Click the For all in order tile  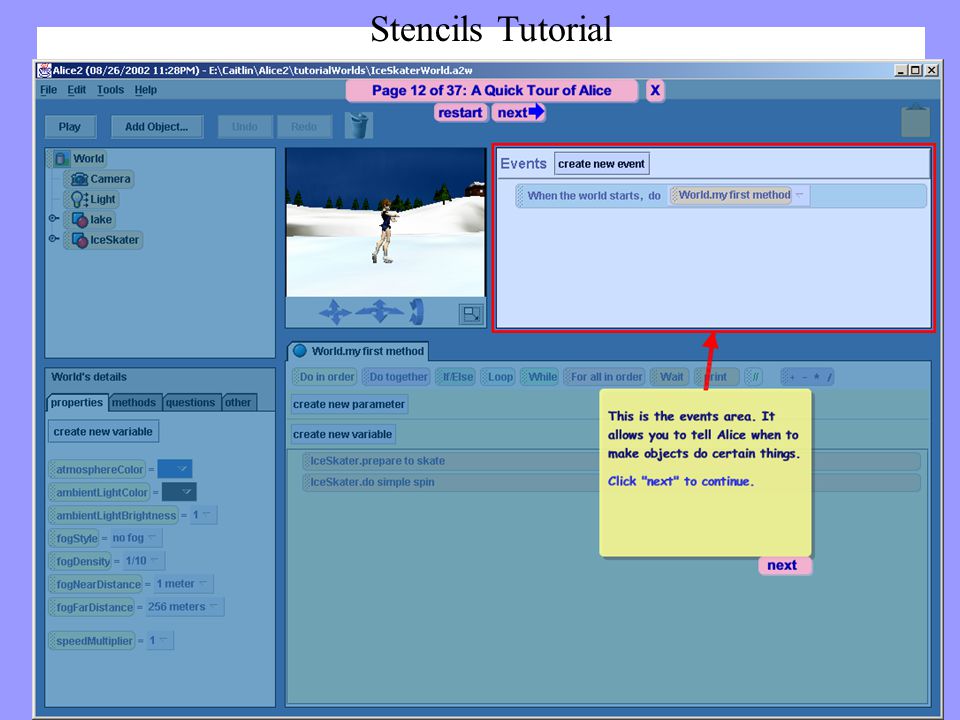(x=604, y=377)
